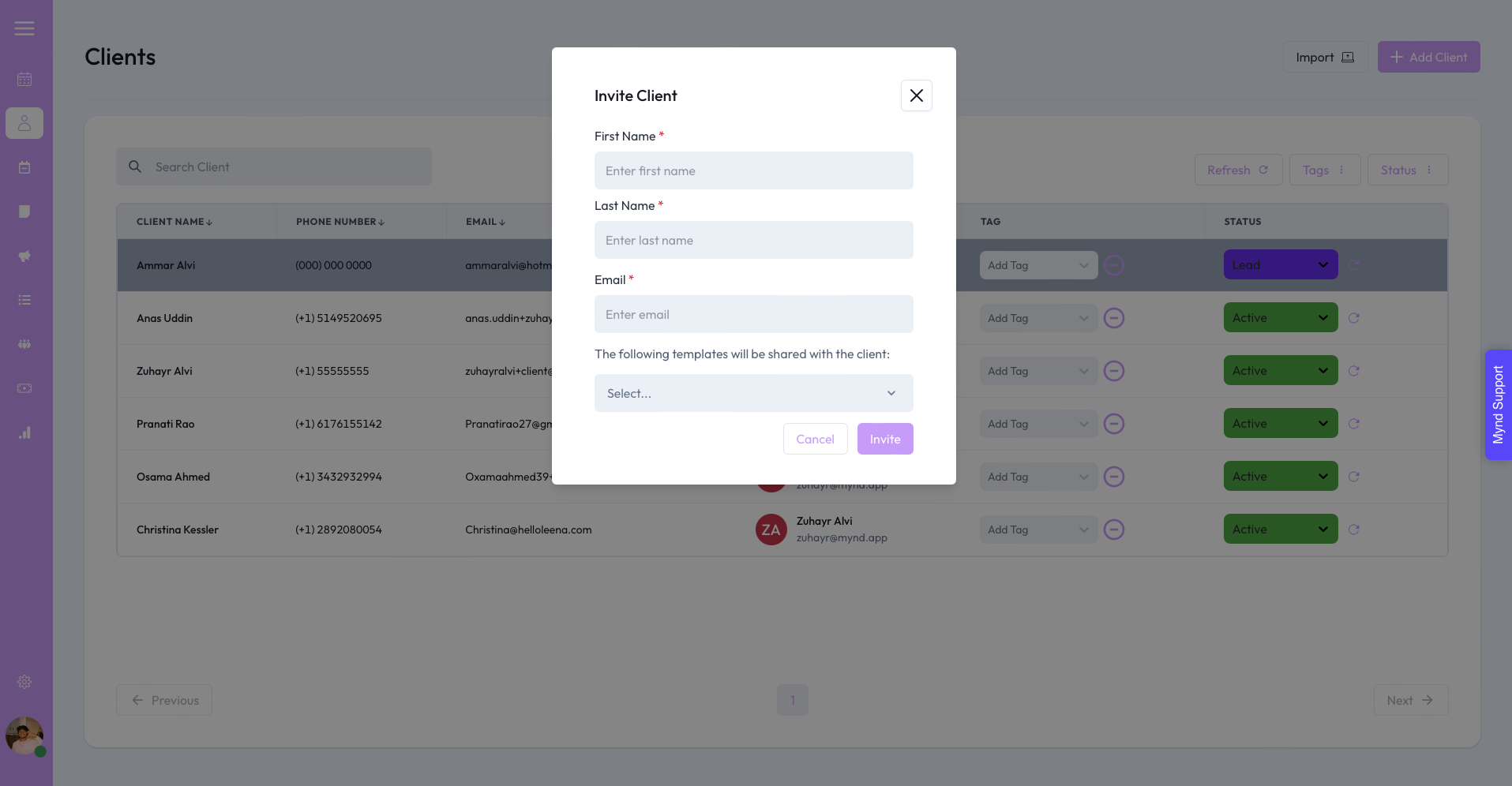Click the Enter first name field
The image size is (1512, 786).
(x=753, y=170)
